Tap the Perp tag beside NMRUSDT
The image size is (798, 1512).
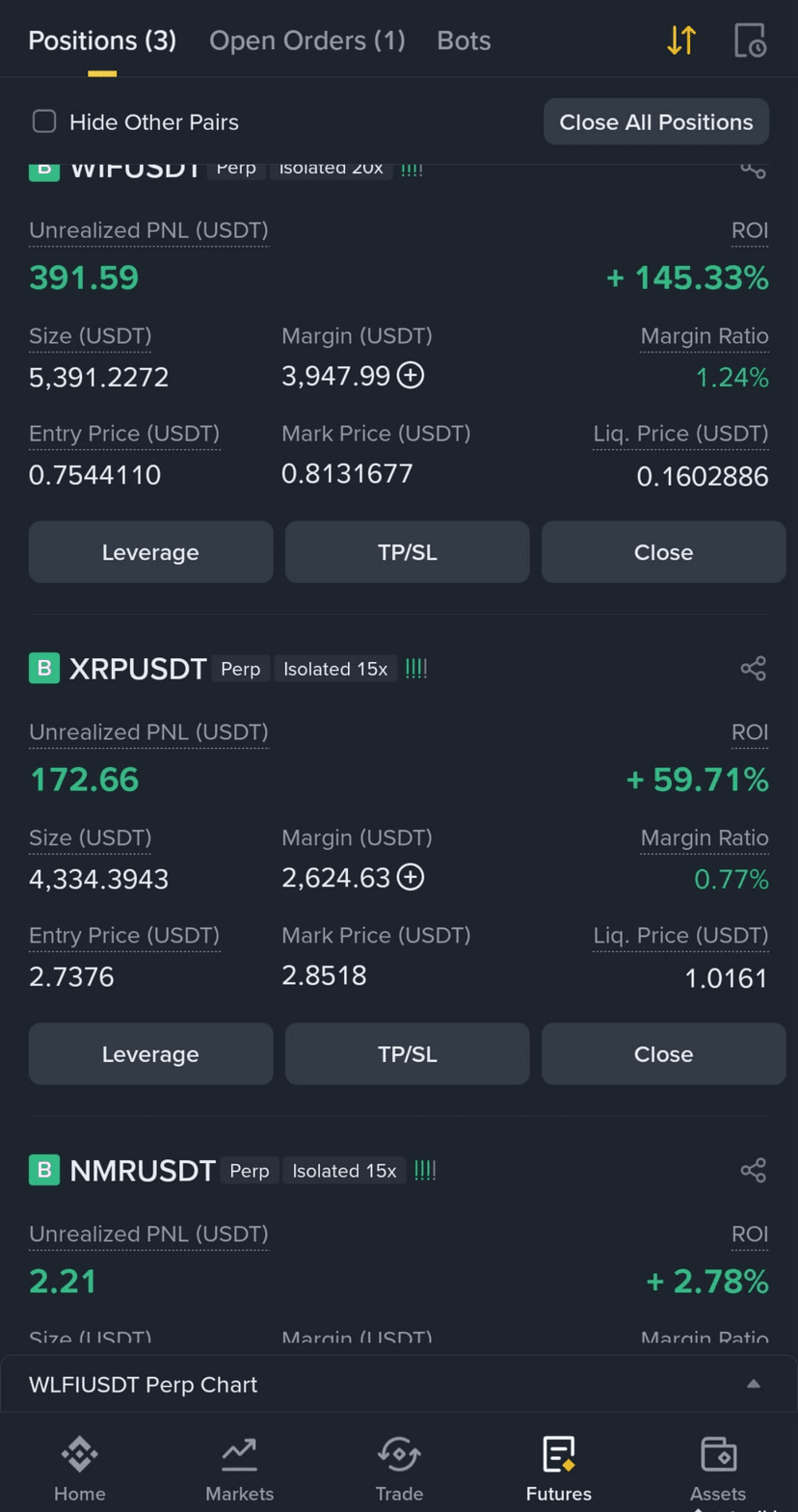coord(250,1171)
